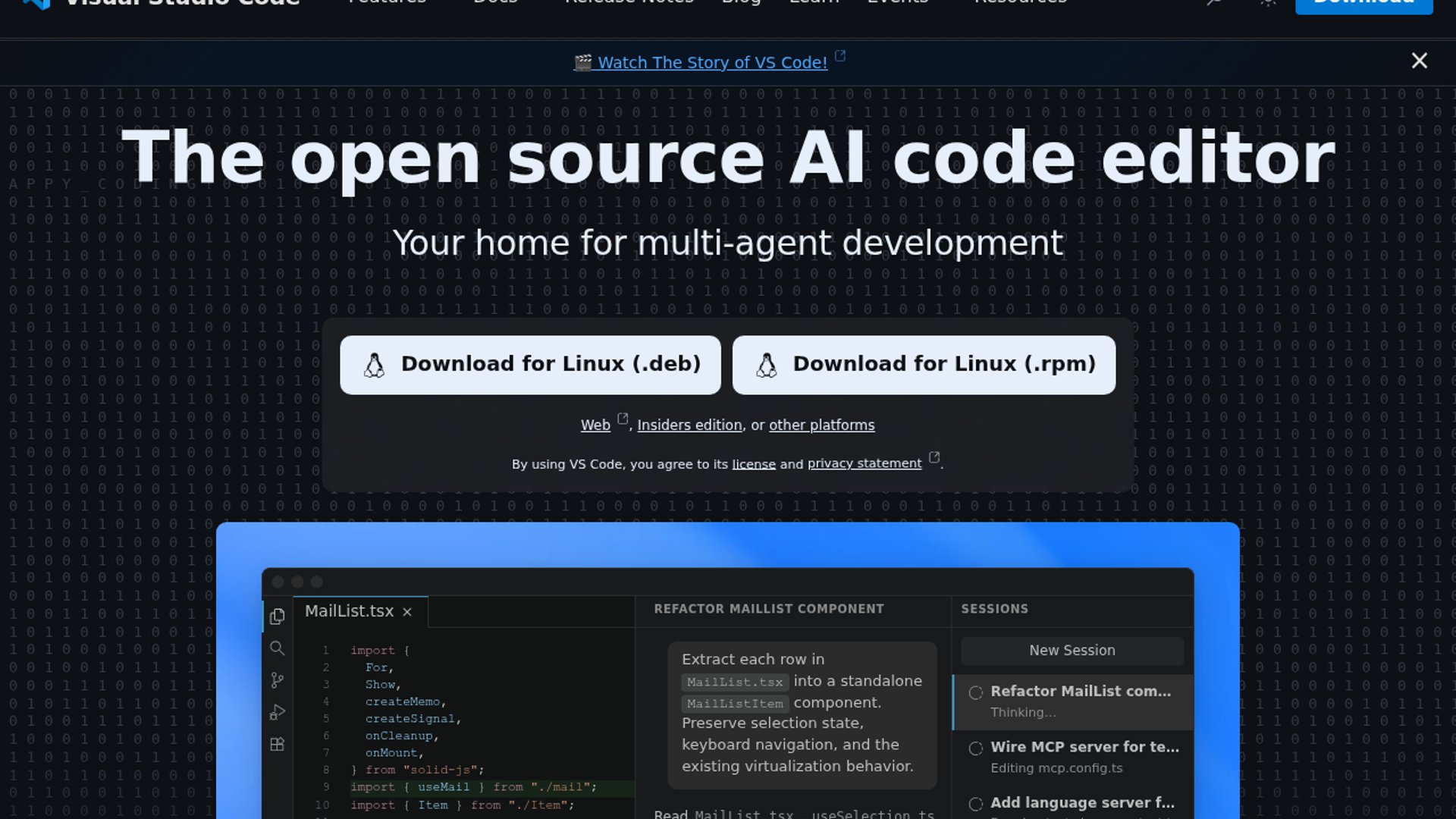Click the penguin icon on the .deb button

pyautogui.click(x=374, y=365)
